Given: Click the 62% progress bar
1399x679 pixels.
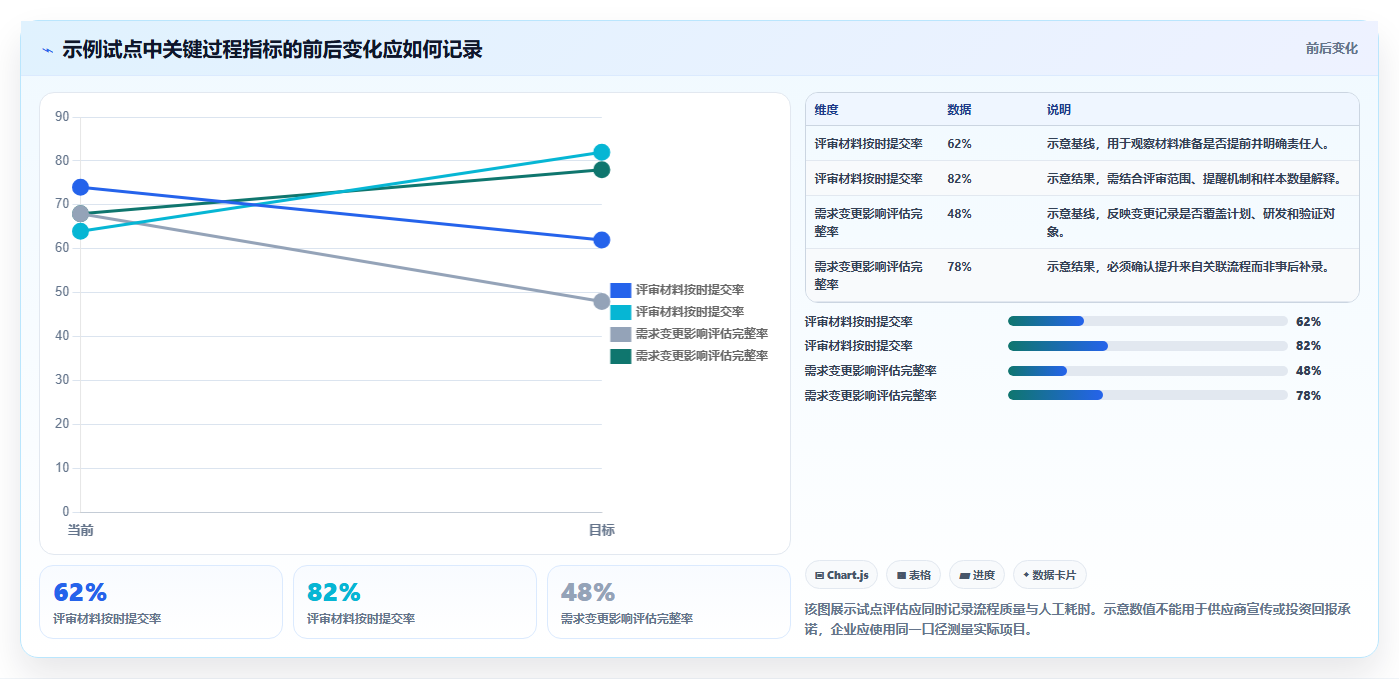Looking at the screenshot, I should 1148,321.
